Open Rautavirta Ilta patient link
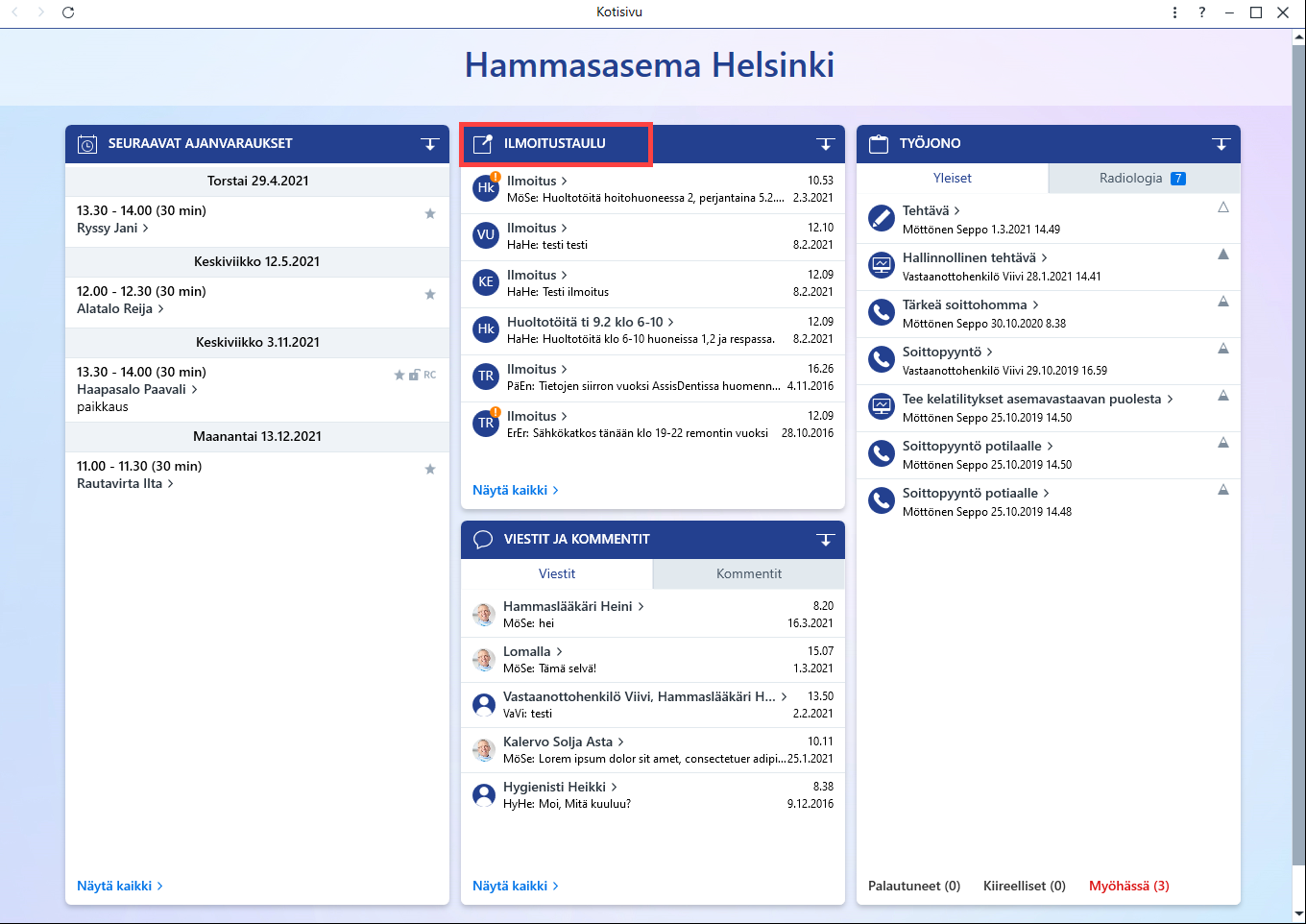The image size is (1306, 924). point(125,484)
